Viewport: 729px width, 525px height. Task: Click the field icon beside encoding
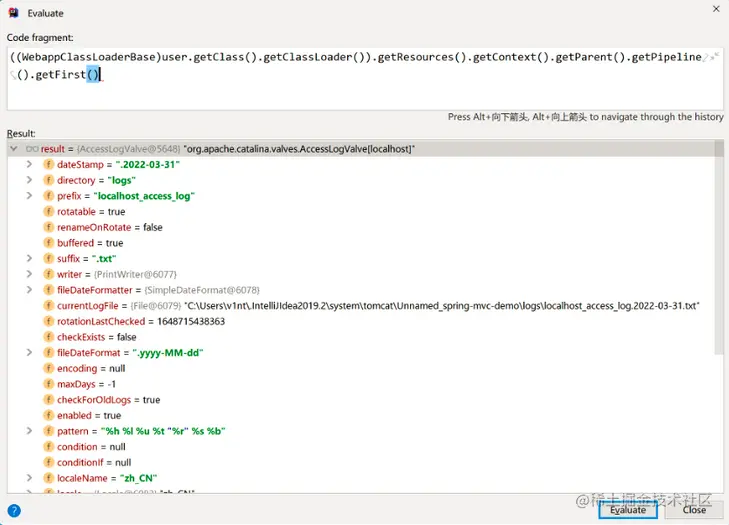pos(48,368)
